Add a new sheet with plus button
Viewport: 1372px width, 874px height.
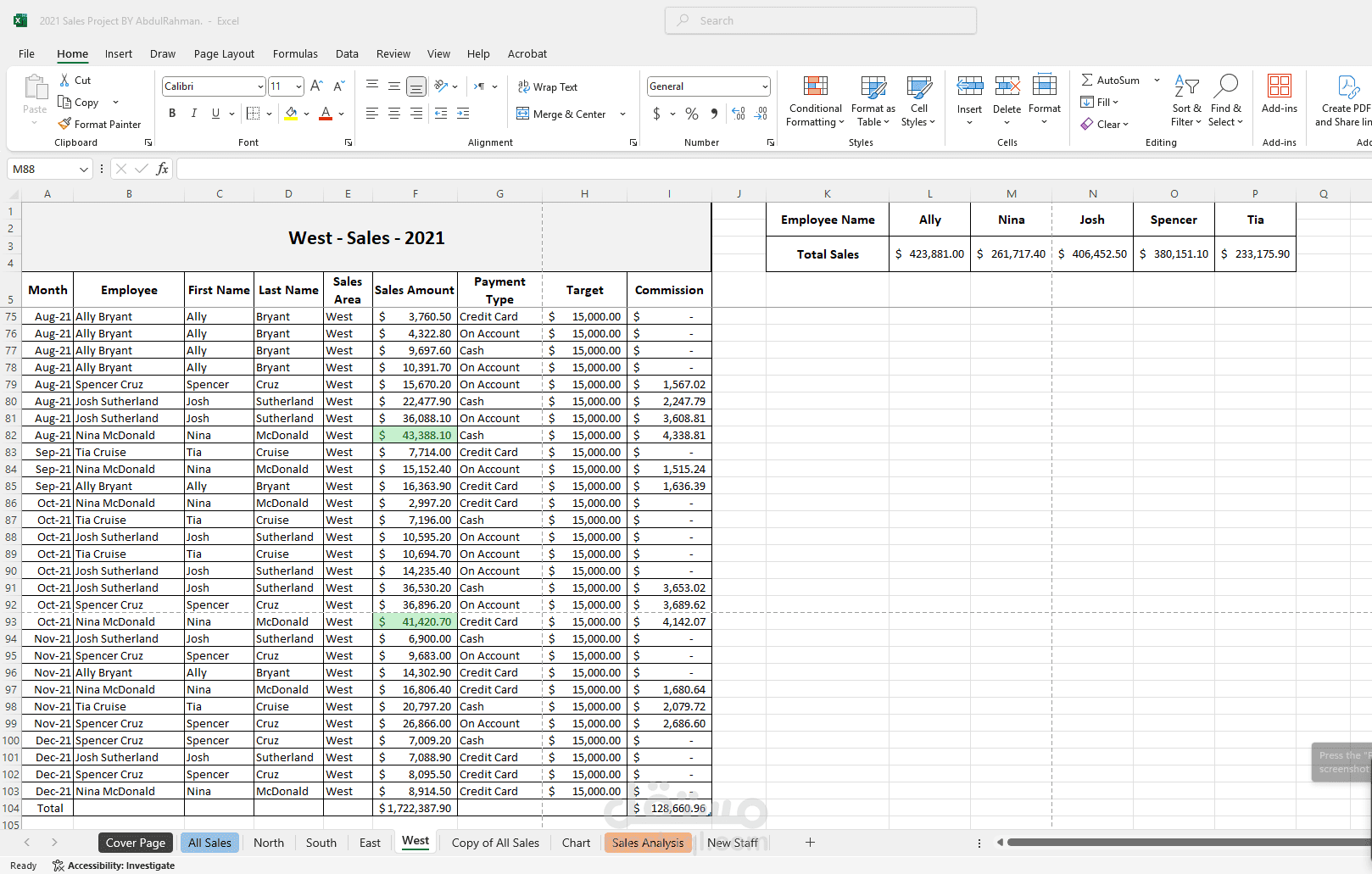[x=810, y=843]
